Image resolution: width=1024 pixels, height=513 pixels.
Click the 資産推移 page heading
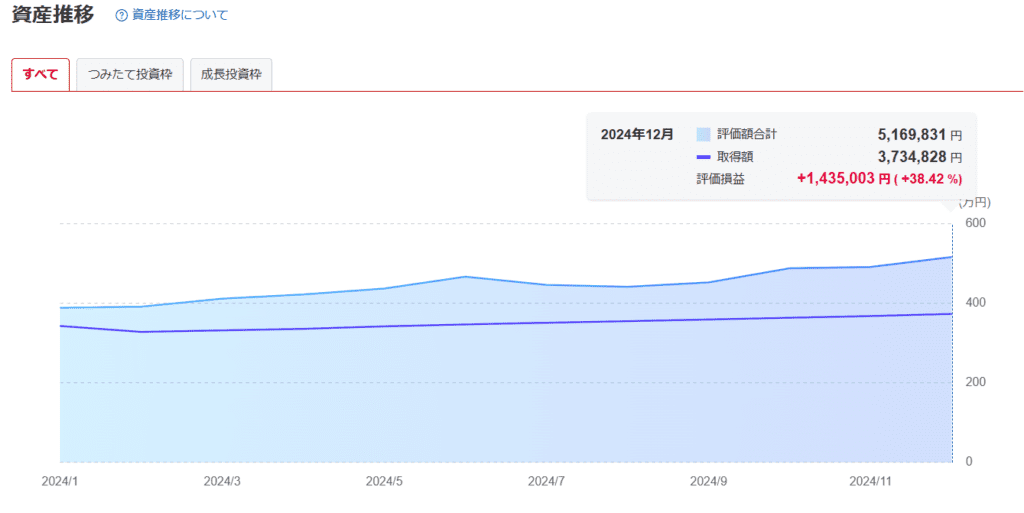pos(53,15)
